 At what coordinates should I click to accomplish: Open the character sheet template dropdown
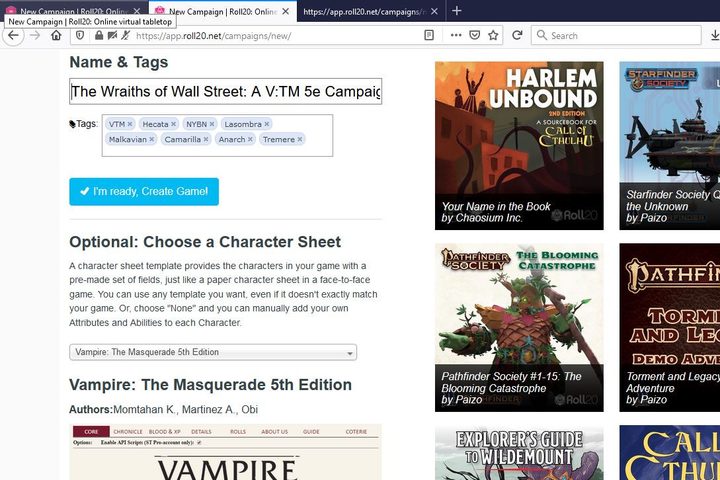tap(213, 352)
